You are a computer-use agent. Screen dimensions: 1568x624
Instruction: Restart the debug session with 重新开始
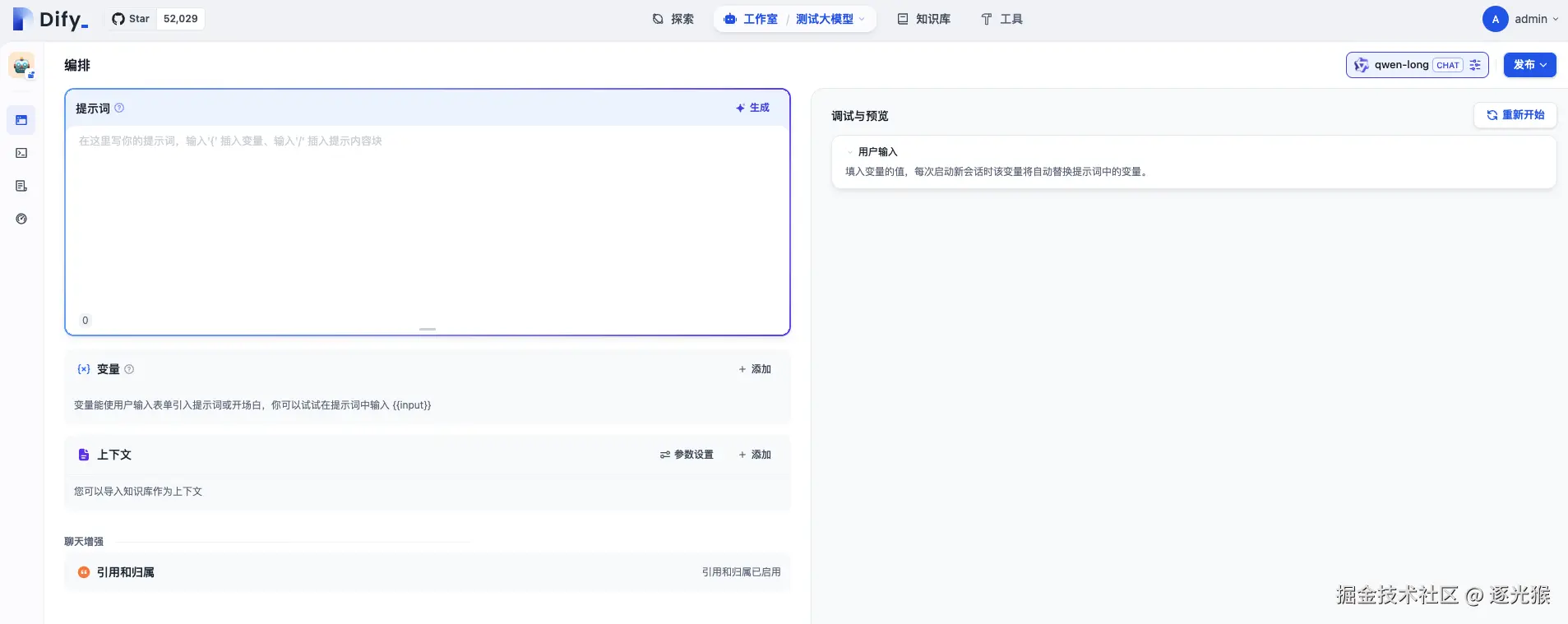pyautogui.click(x=1515, y=115)
